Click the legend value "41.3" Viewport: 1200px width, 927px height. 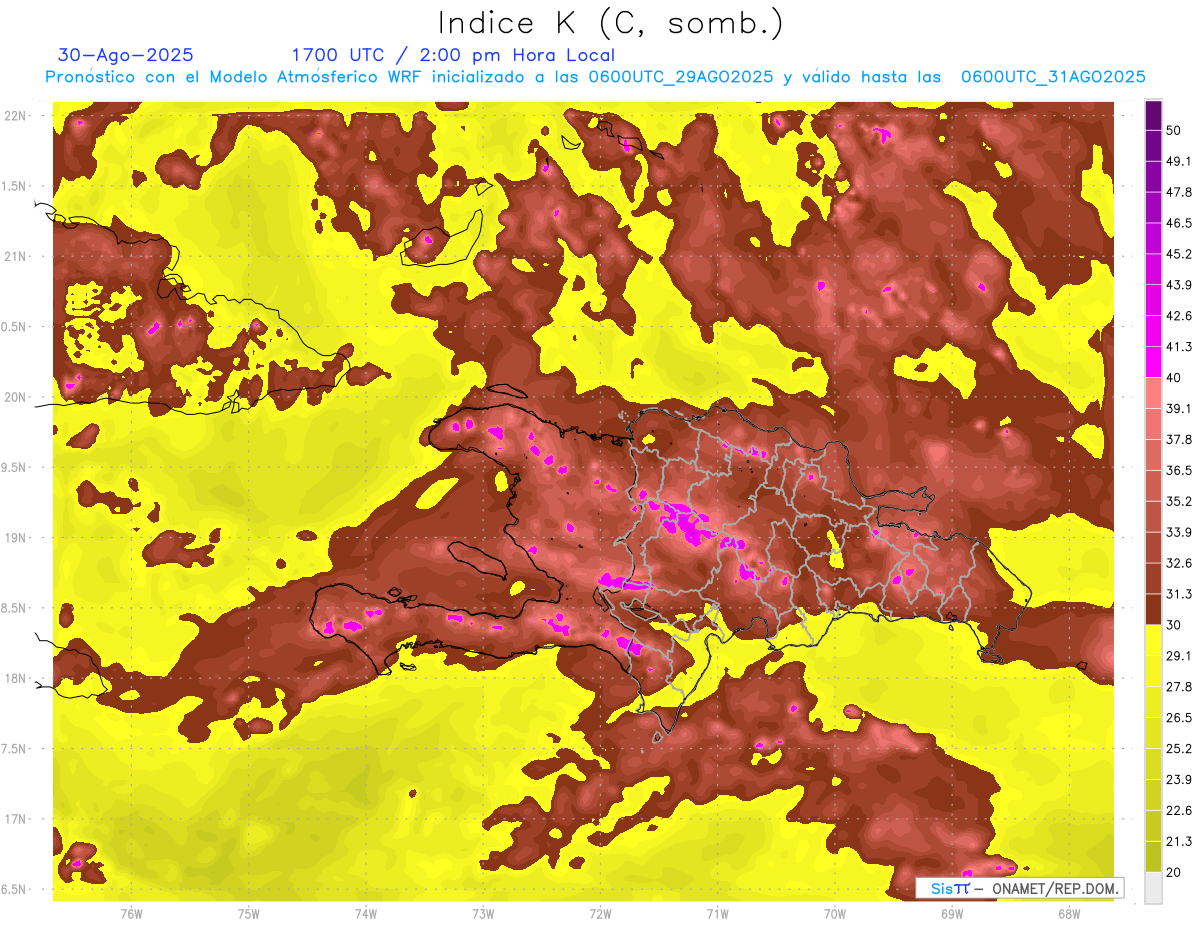(1179, 347)
